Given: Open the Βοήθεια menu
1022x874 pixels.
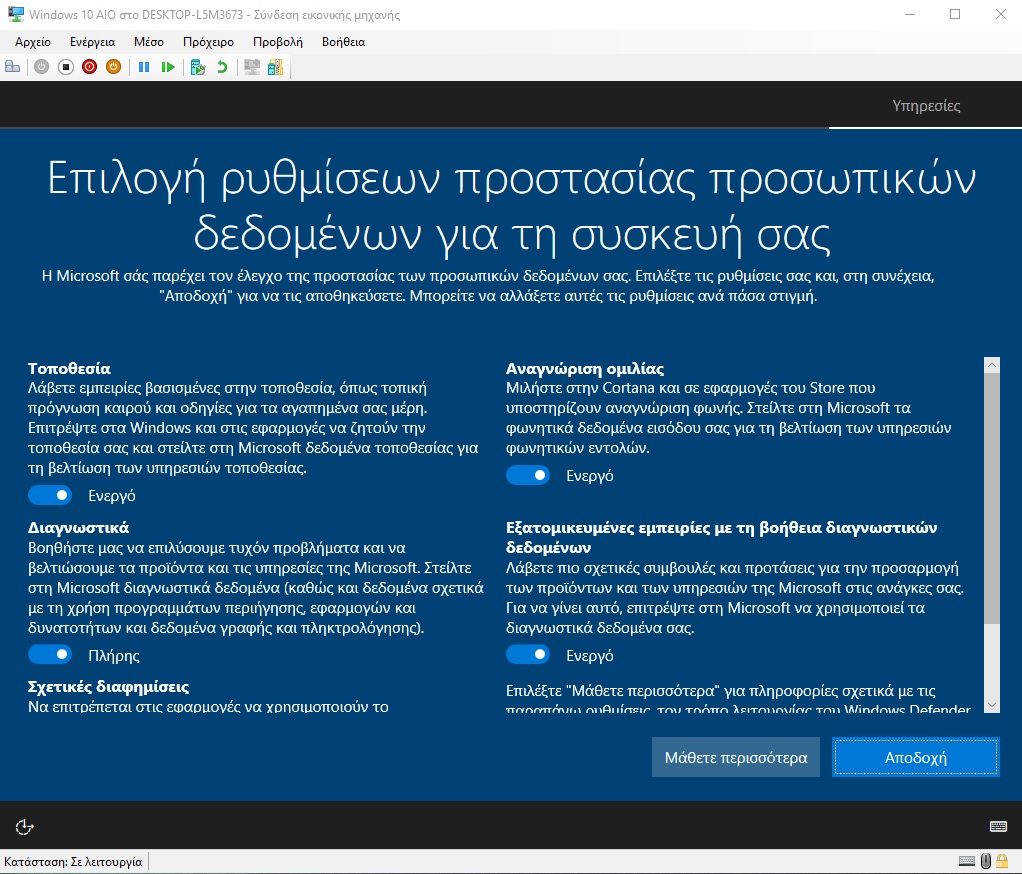Looking at the screenshot, I should 343,42.
